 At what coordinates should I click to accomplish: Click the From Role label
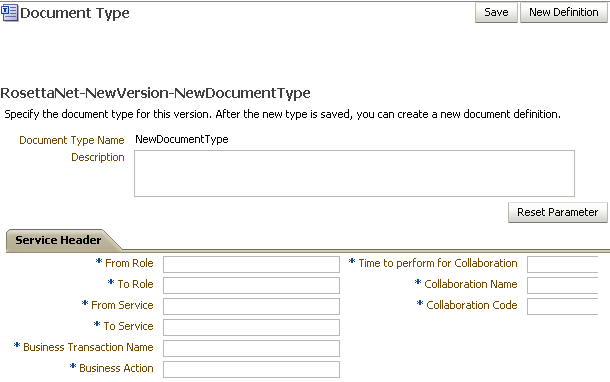click(129, 263)
